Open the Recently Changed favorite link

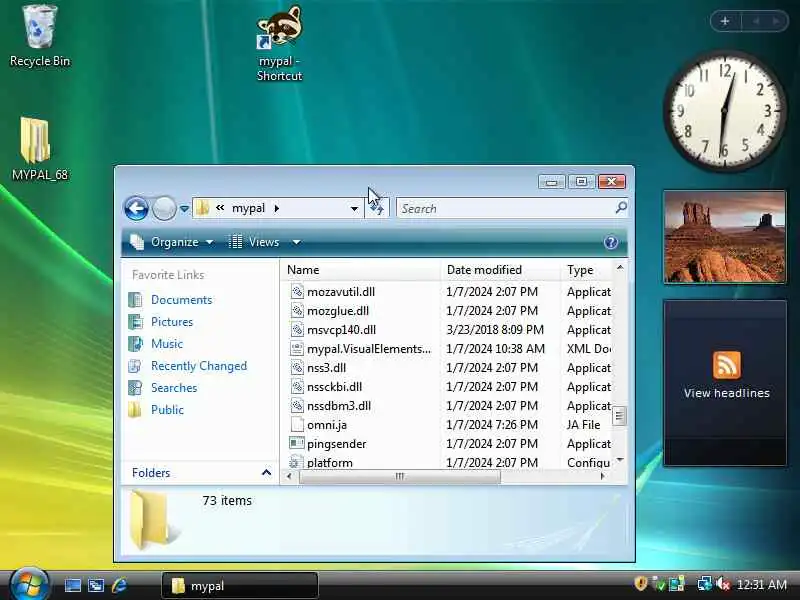click(199, 366)
